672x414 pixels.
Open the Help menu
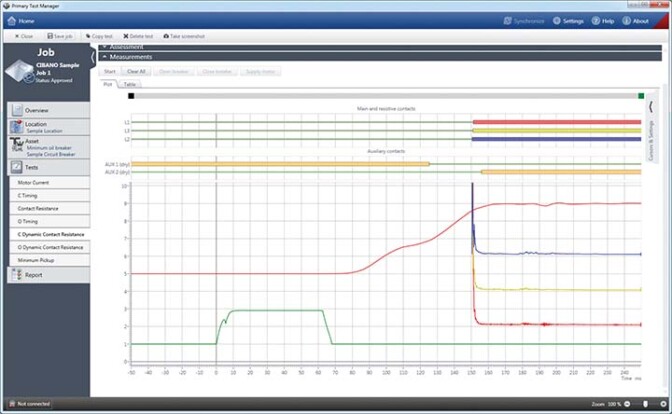pos(603,21)
